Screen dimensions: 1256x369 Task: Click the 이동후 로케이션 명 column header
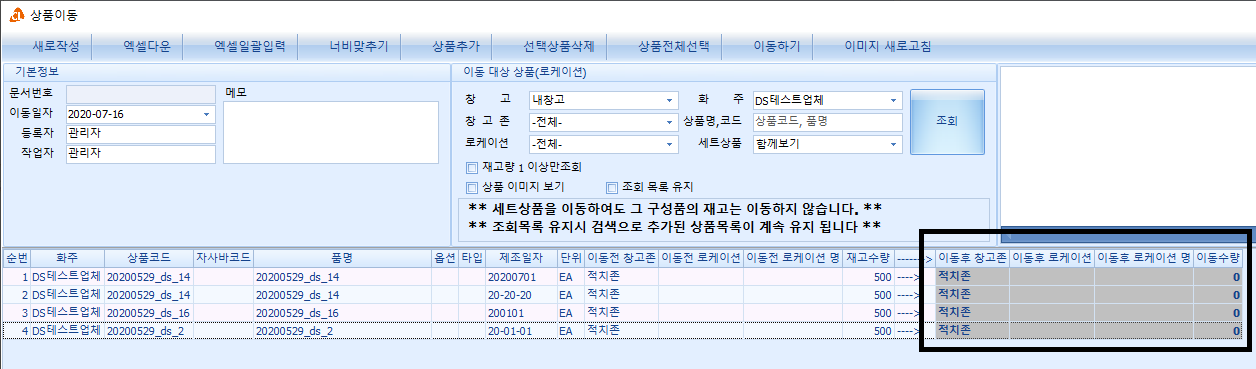(1144, 257)
